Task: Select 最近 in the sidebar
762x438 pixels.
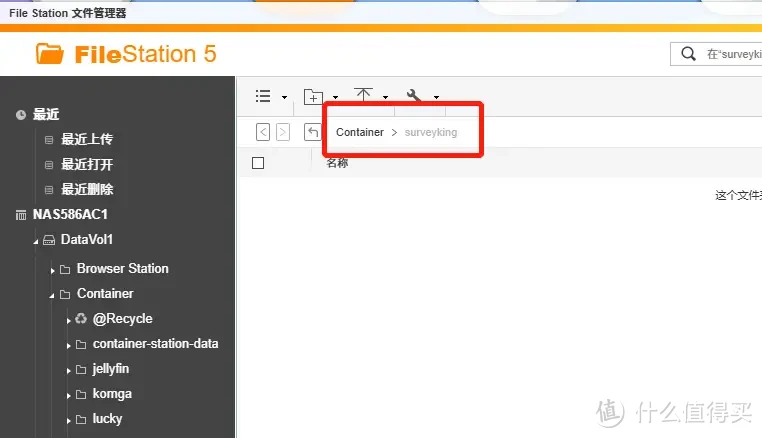Action: pyautogui.click(x=46, y=114)
